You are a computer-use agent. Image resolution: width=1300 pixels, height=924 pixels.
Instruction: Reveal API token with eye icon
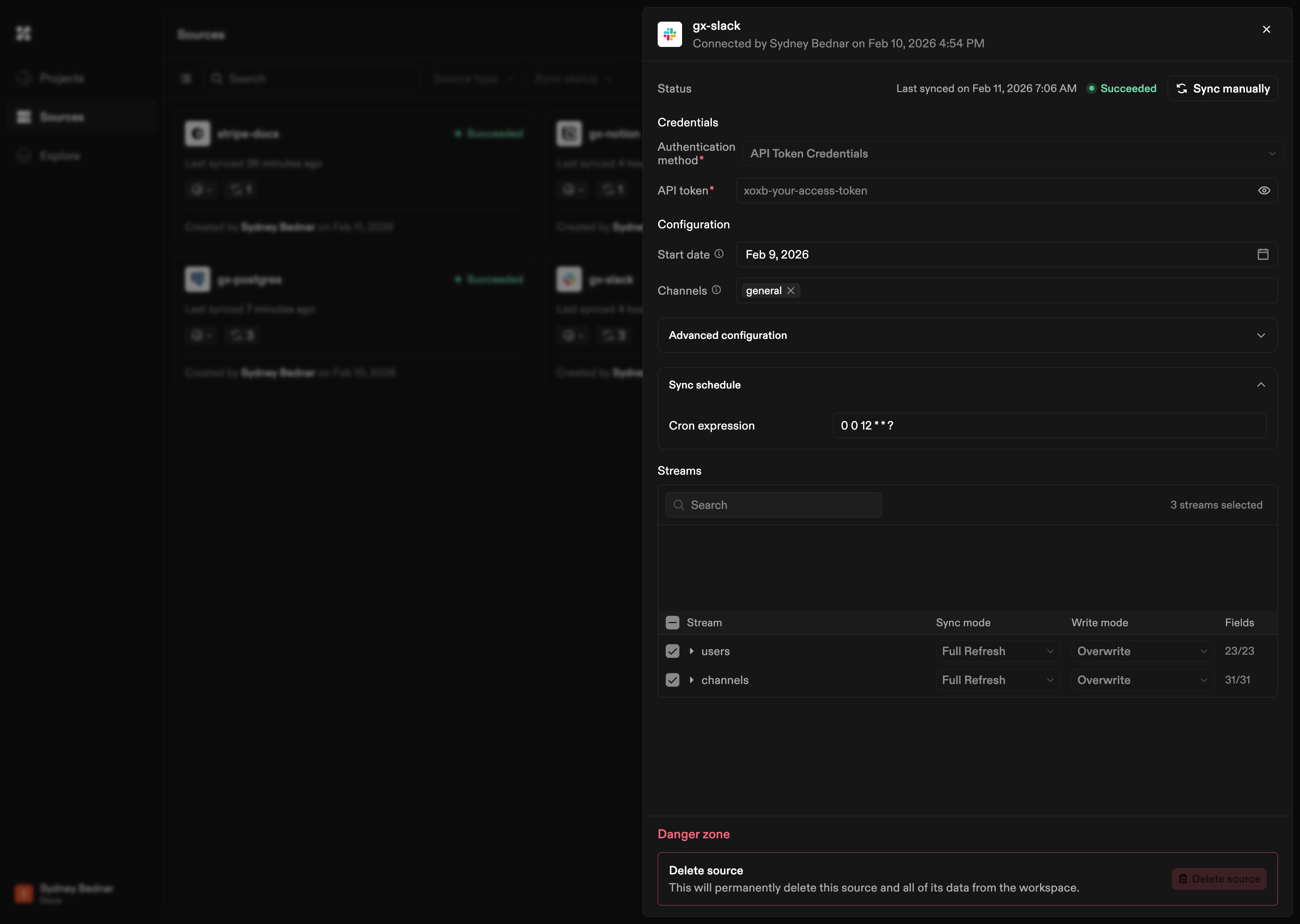[1263, 190]
